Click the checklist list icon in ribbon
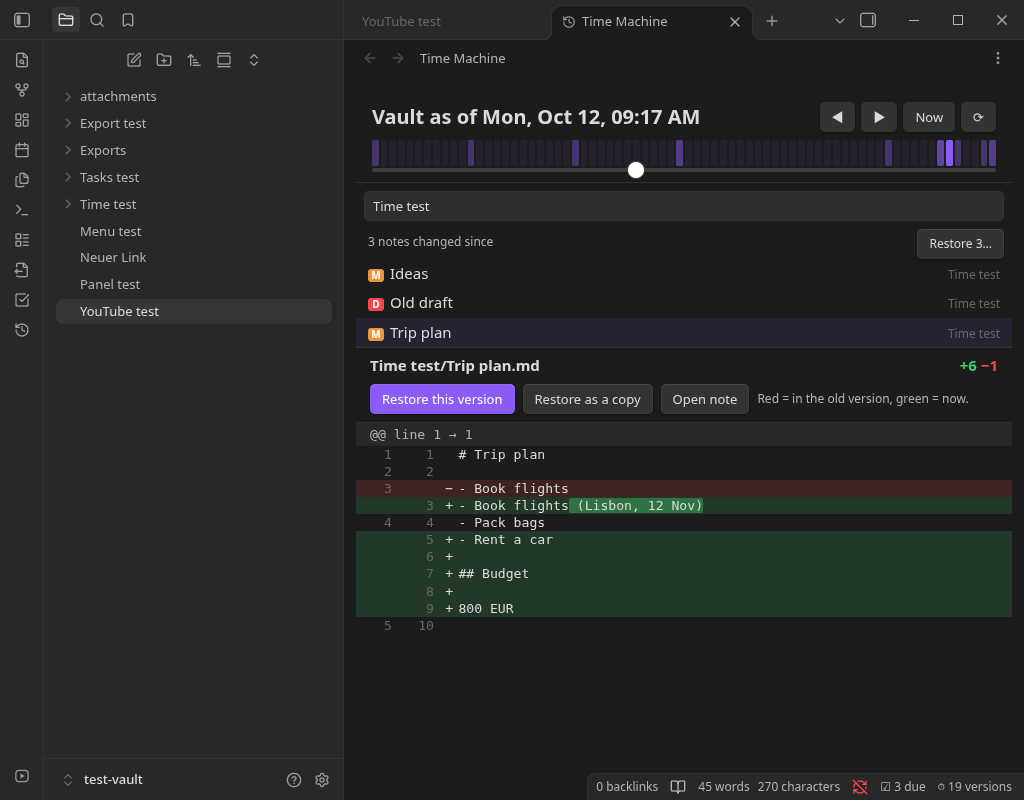The height and width of the screenshot is (800, 1024). point(22,240)
